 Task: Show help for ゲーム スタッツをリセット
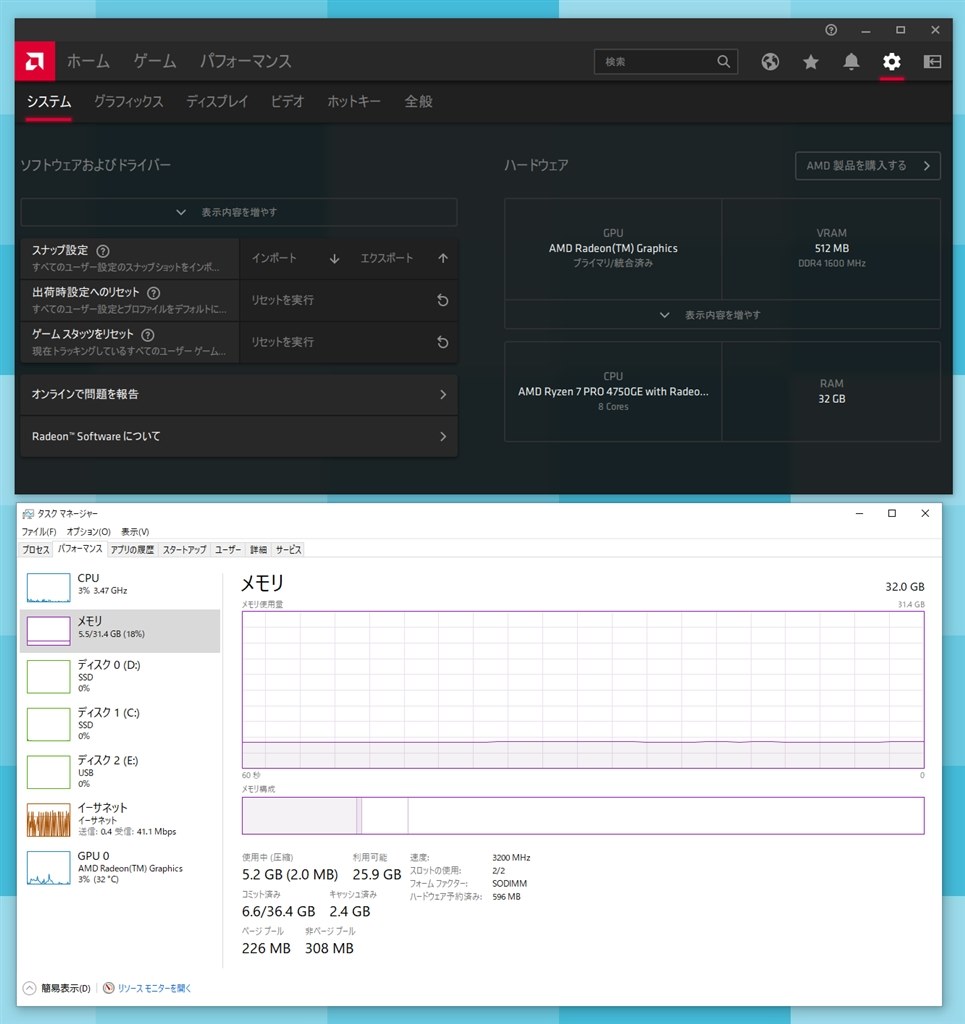(148, 335)
